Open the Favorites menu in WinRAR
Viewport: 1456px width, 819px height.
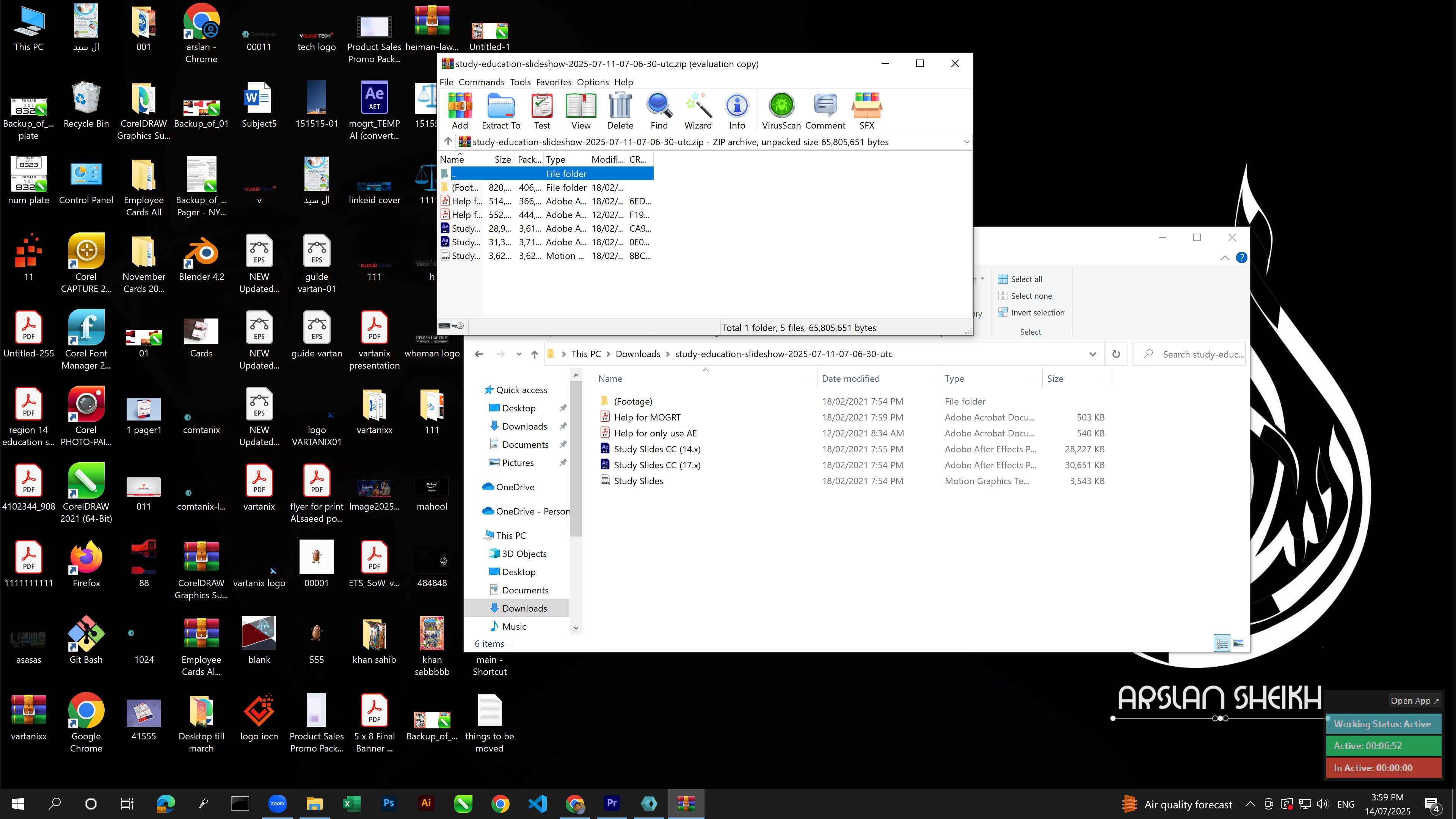(553, 82)
